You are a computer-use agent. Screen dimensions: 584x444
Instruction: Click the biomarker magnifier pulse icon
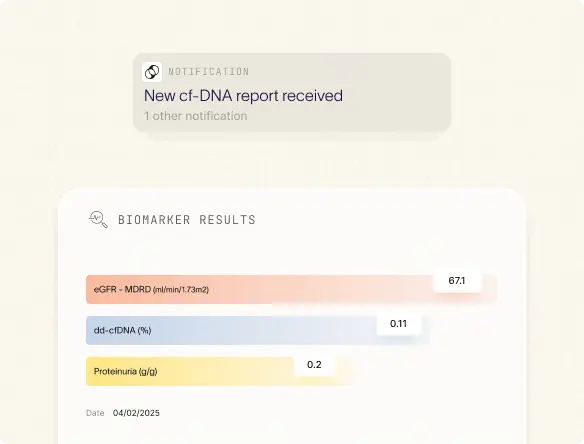point(98,219)
